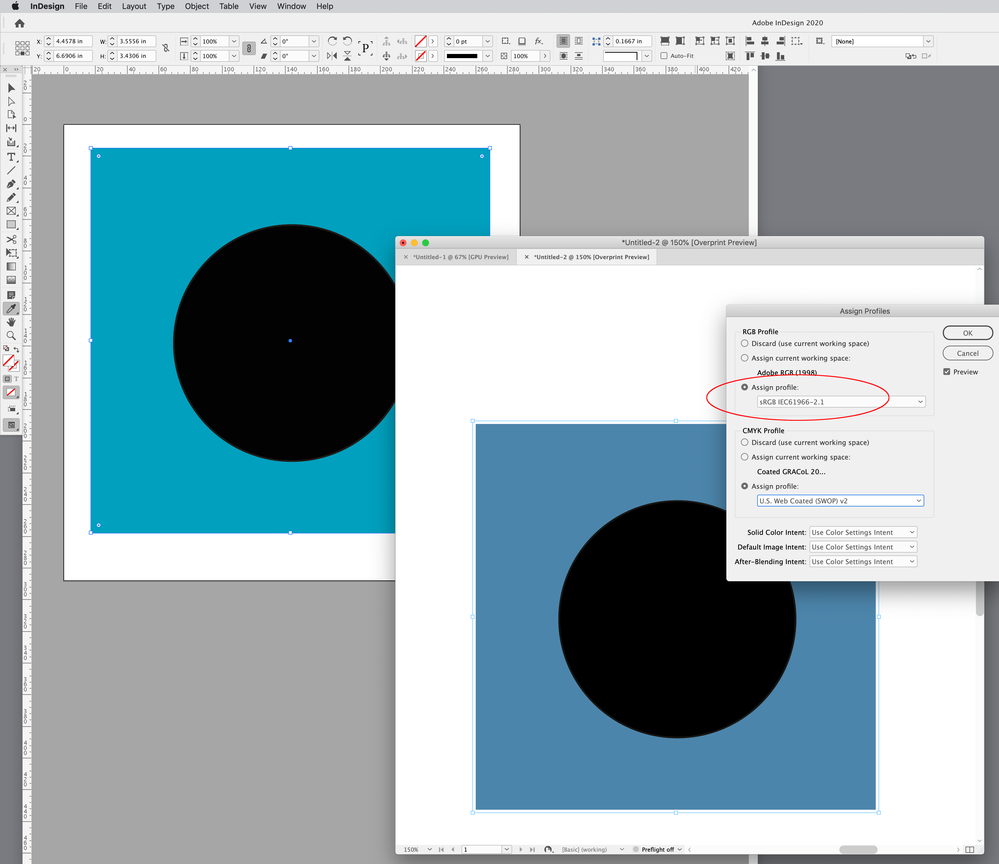The image size is (999, 864).
Task: Click the X position field
Action: pyautogui.click(x=73, y=41)
